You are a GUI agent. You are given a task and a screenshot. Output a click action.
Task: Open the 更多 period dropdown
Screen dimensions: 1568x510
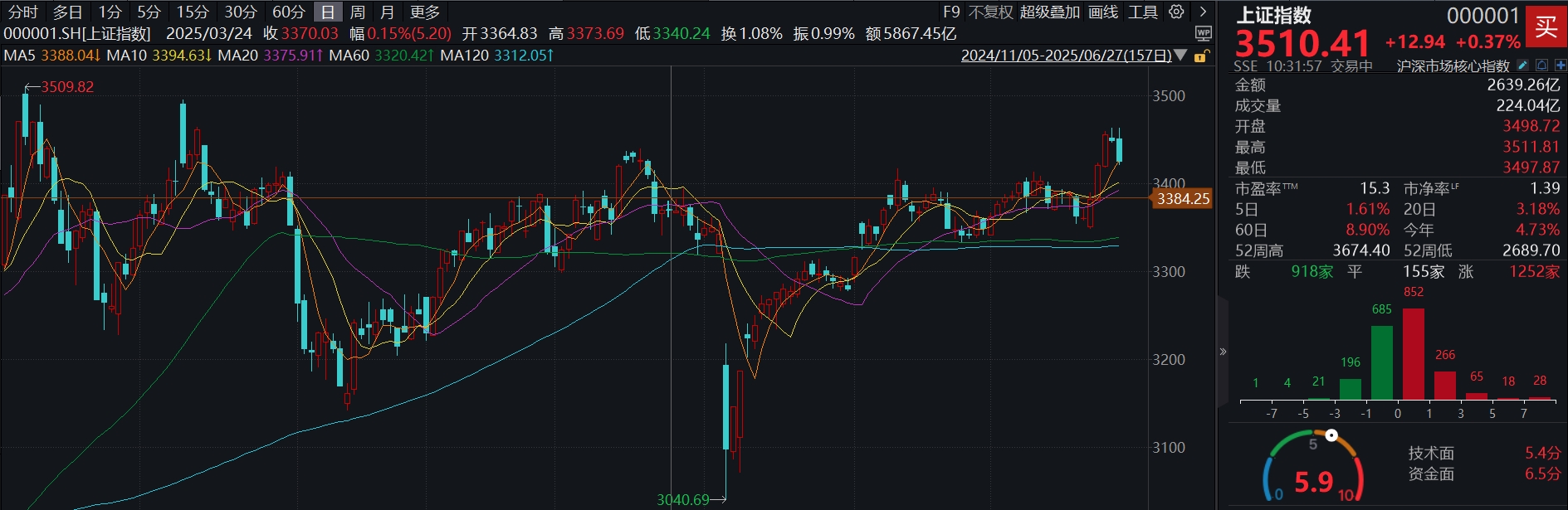point(425,12)
